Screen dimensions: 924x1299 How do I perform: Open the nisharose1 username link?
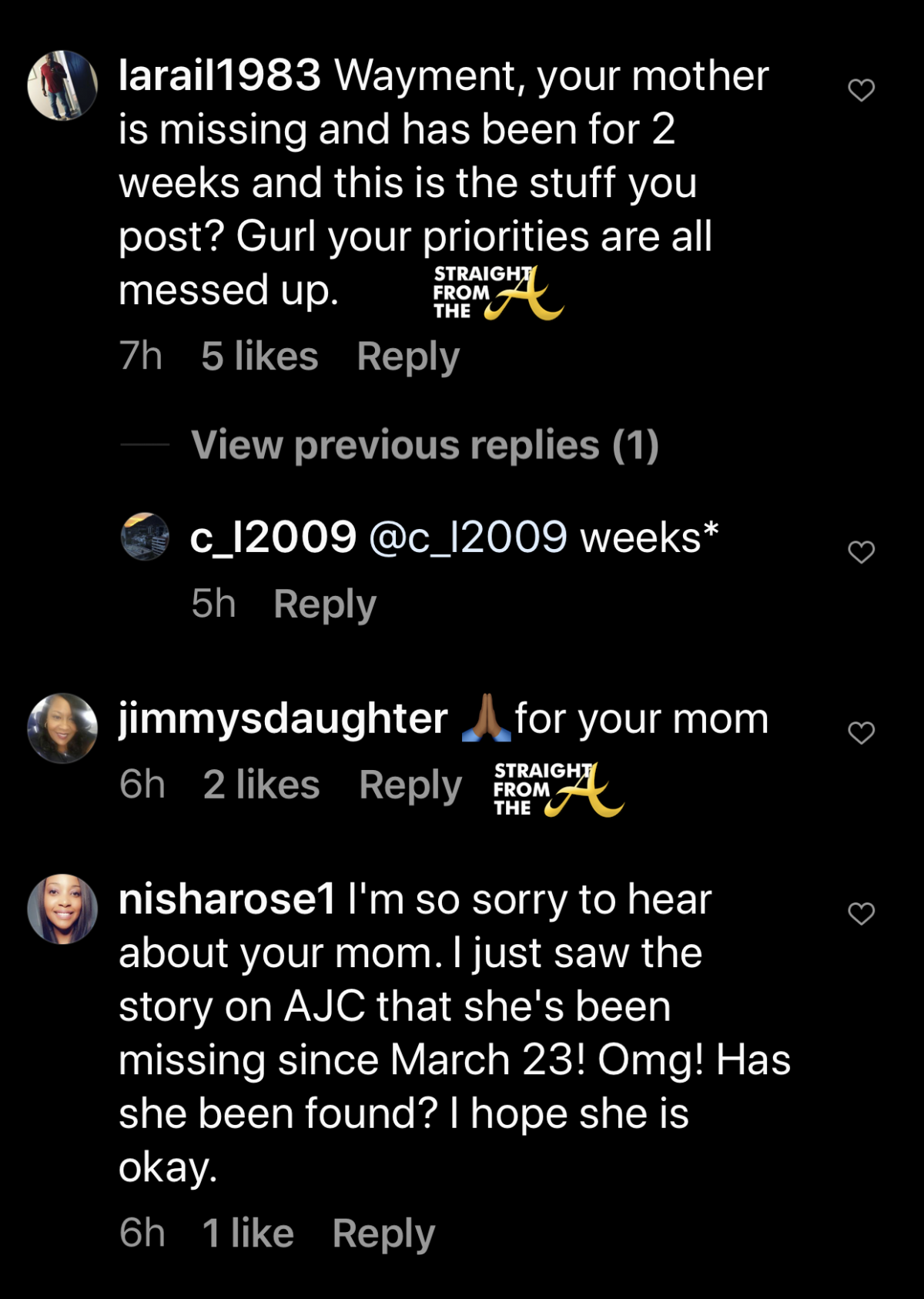click(227, 899)
